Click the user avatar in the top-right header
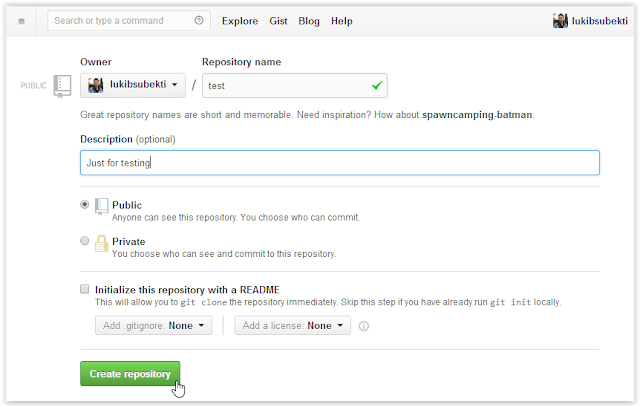Image resolution: width=640 pixels, height=407 pixels. pyautogui.click(x=560, y=20)
